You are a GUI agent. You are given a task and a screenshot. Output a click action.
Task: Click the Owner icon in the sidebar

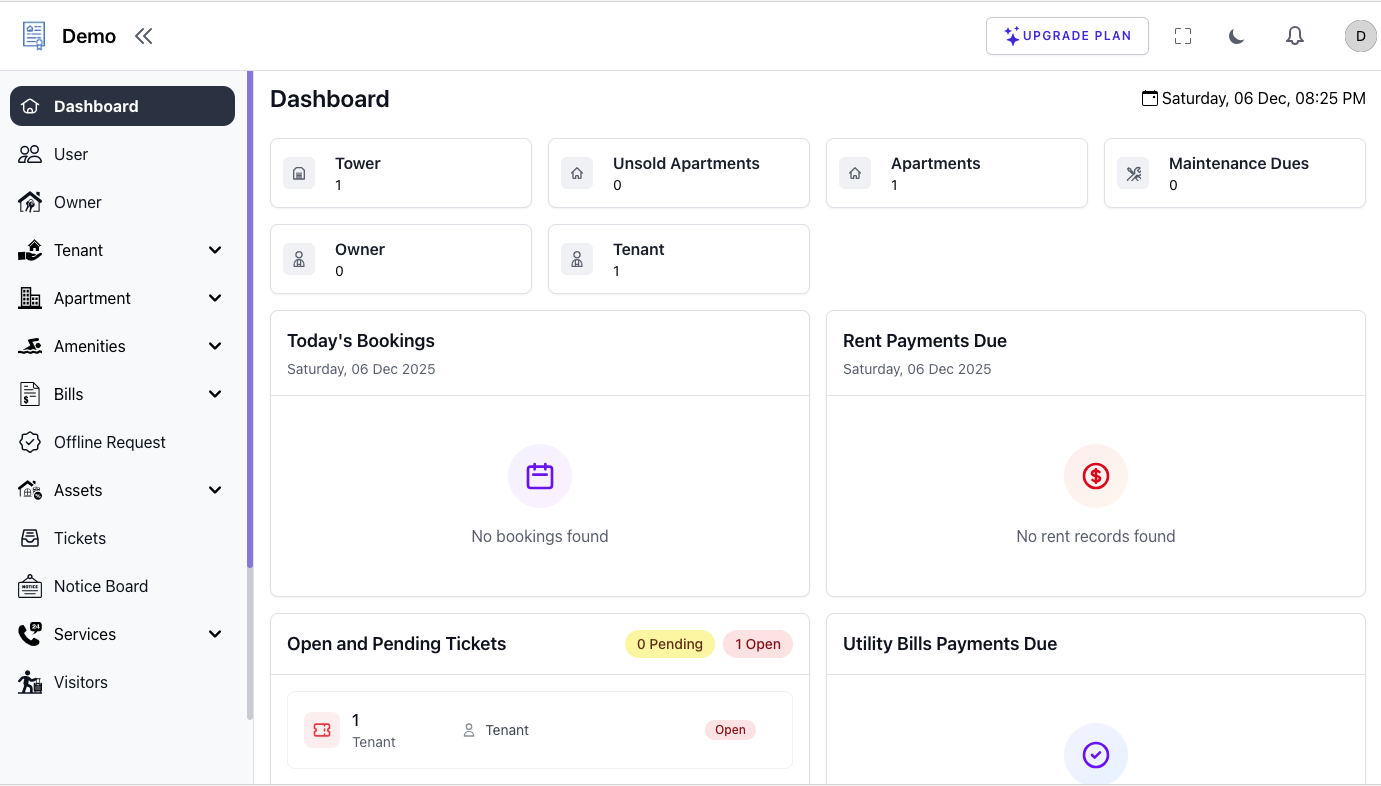pyautogui.click(x=31, y=202)
